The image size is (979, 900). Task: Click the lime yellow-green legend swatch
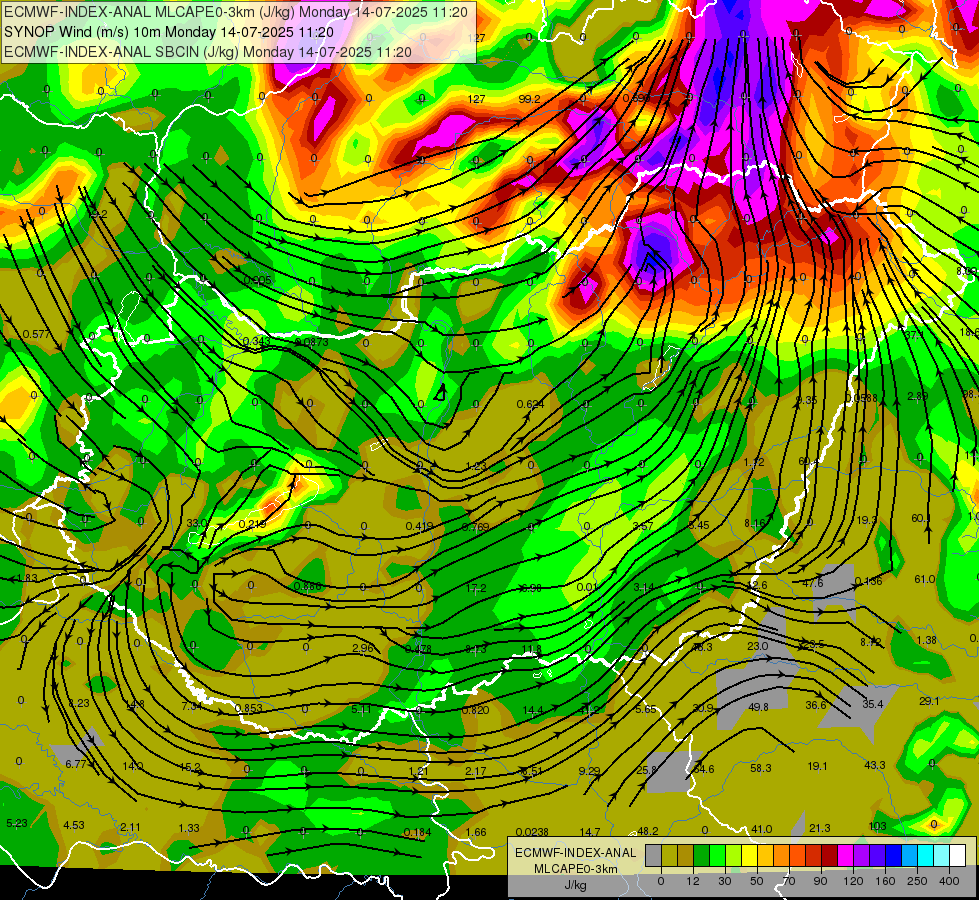734,856
